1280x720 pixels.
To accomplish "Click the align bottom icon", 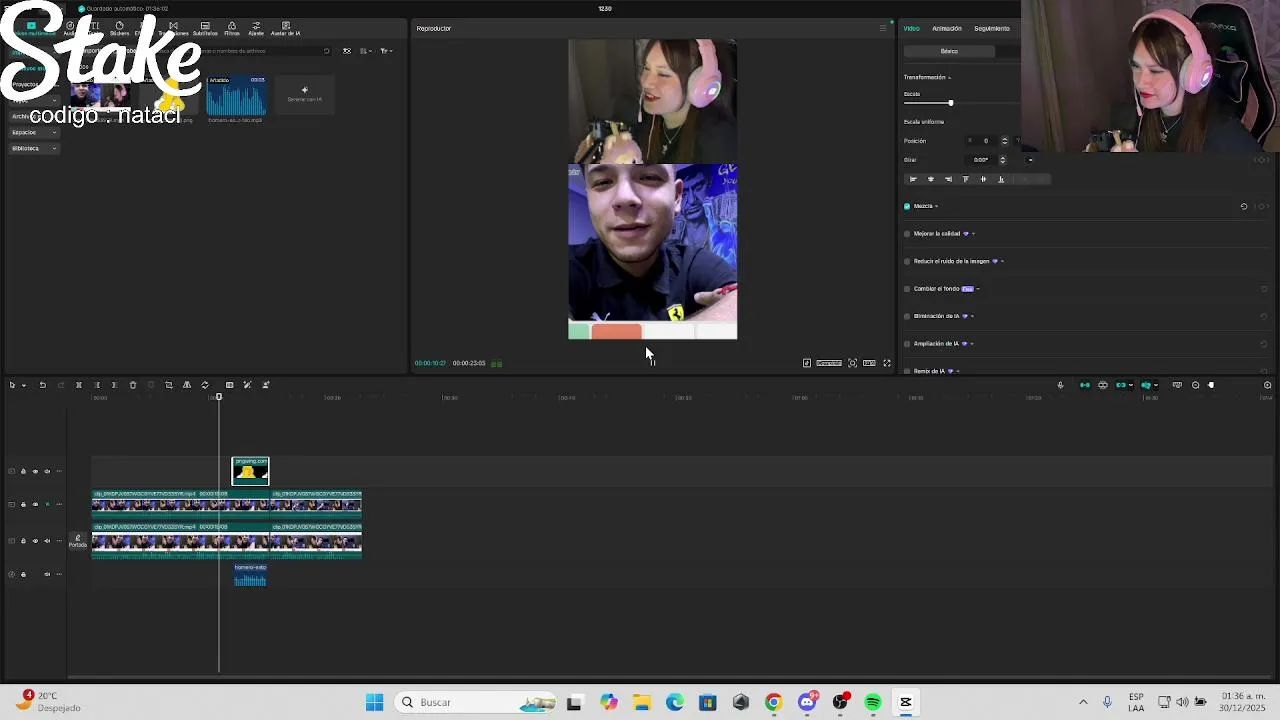I will click(x=1001, y=179).
